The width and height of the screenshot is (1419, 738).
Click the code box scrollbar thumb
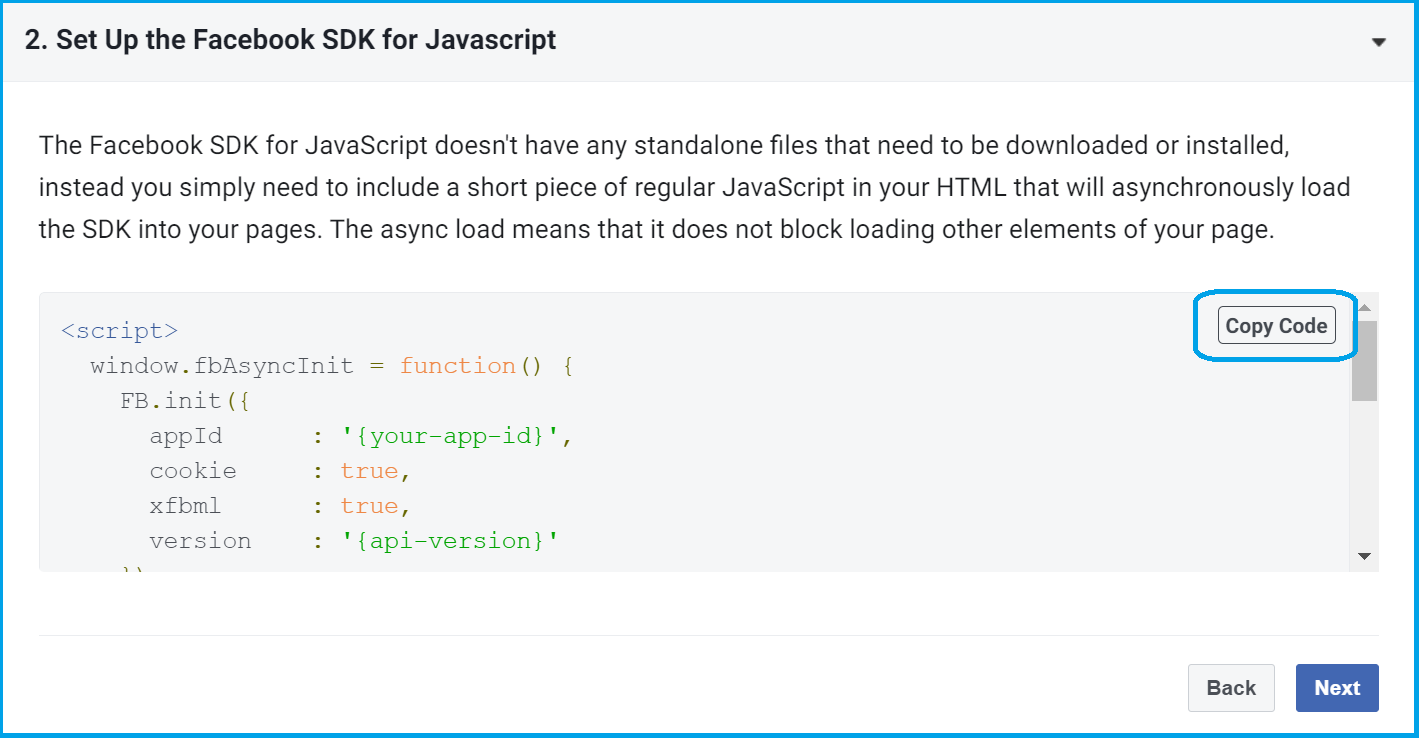(1364, 360)
